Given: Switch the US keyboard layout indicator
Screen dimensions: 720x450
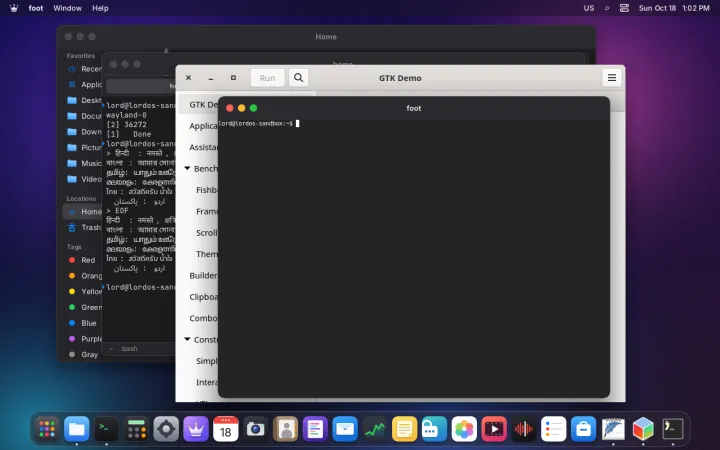Looking at the screenshot, I should 589,8.
